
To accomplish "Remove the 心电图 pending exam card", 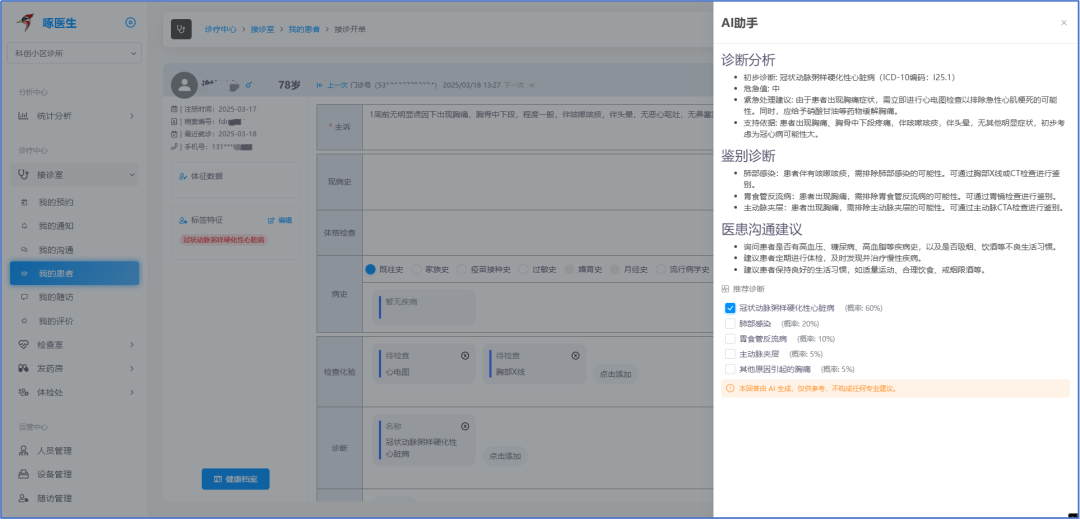I will [x=464, y=356].
